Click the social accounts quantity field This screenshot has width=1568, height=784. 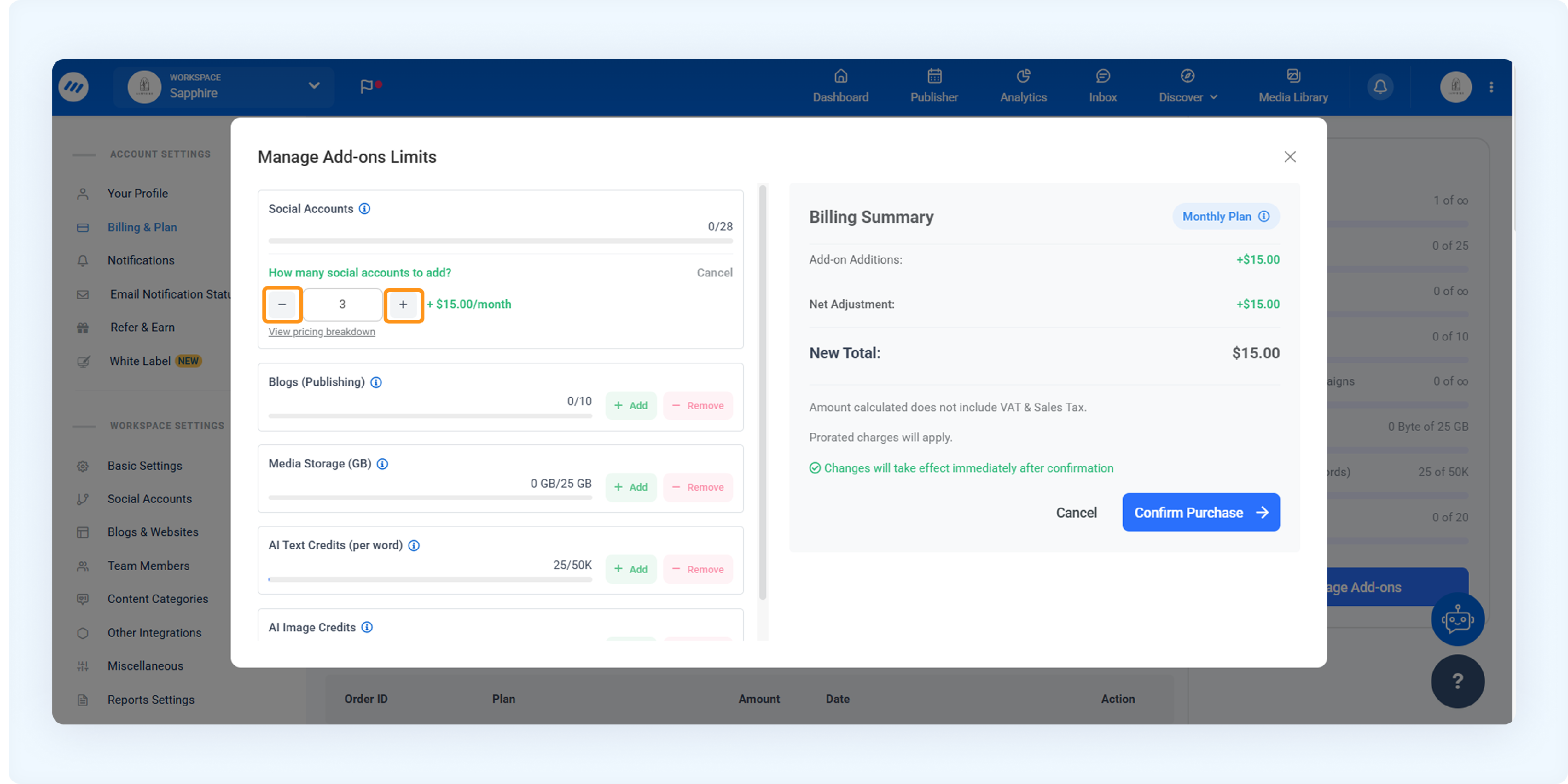click(343, 304)
